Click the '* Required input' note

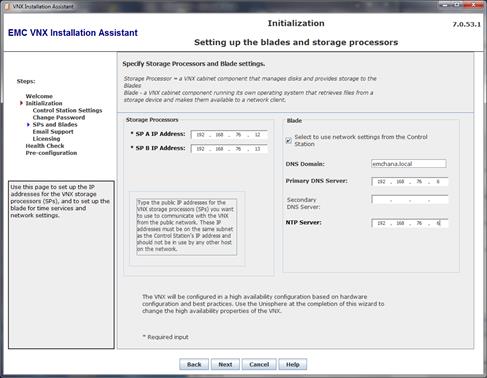166,337
